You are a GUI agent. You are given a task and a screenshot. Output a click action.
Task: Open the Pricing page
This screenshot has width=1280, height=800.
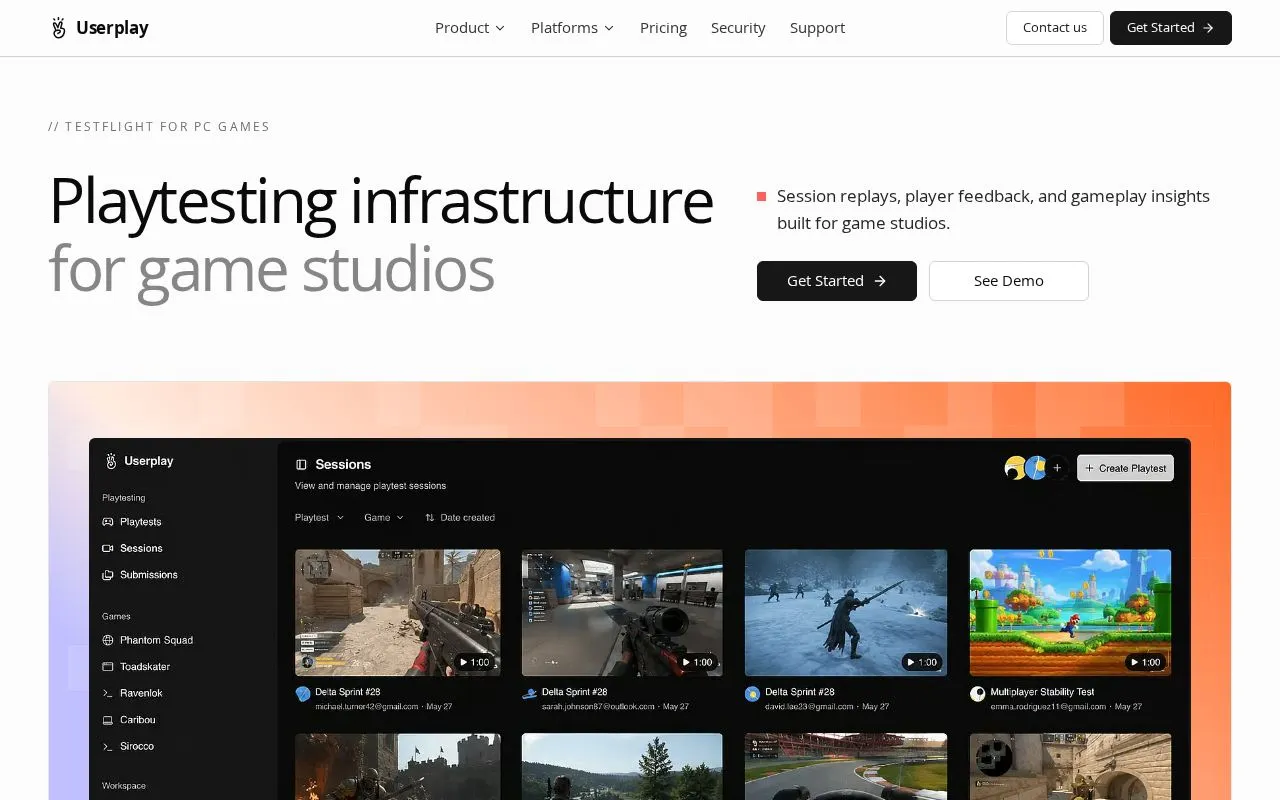[x=663, y=28]
